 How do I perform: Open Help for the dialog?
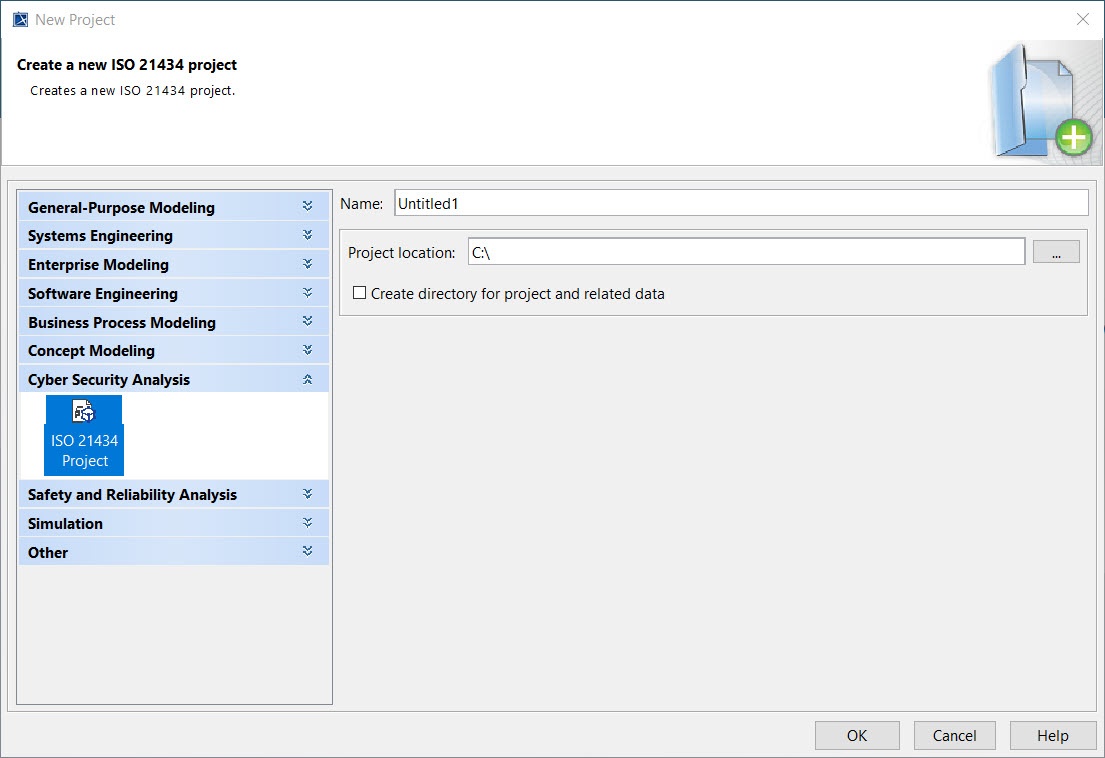tap(1052, 736)
